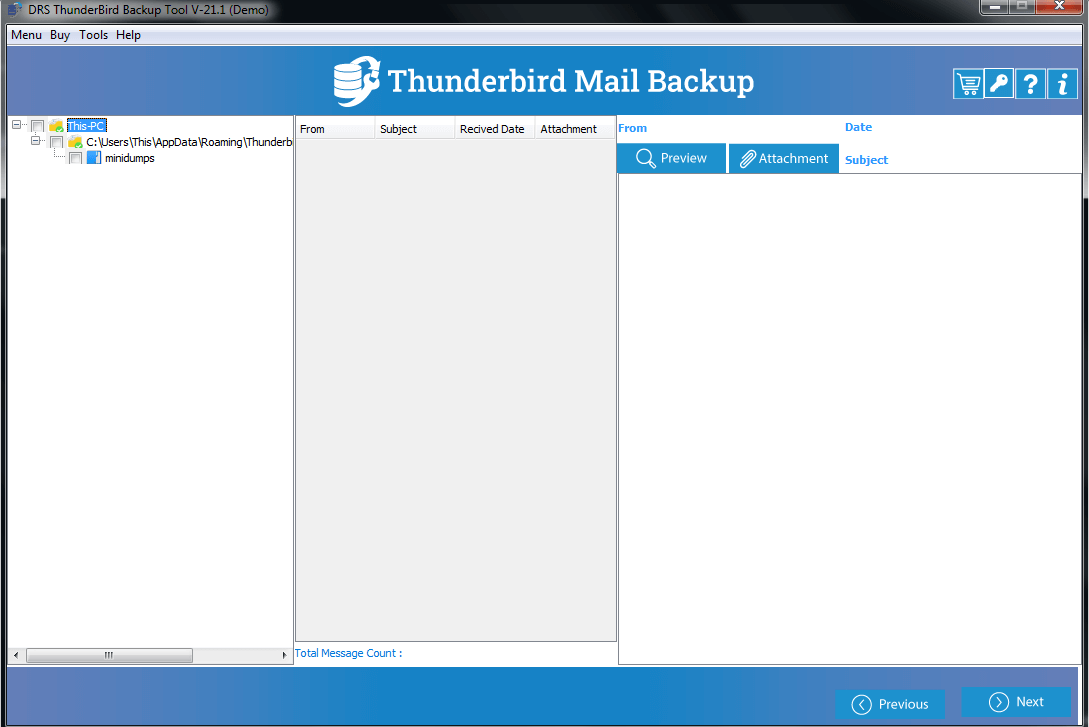The width and height of the screenshot is (1089, 727).
Task: Open the shopping cart buy icon
Action: point(967,84)
